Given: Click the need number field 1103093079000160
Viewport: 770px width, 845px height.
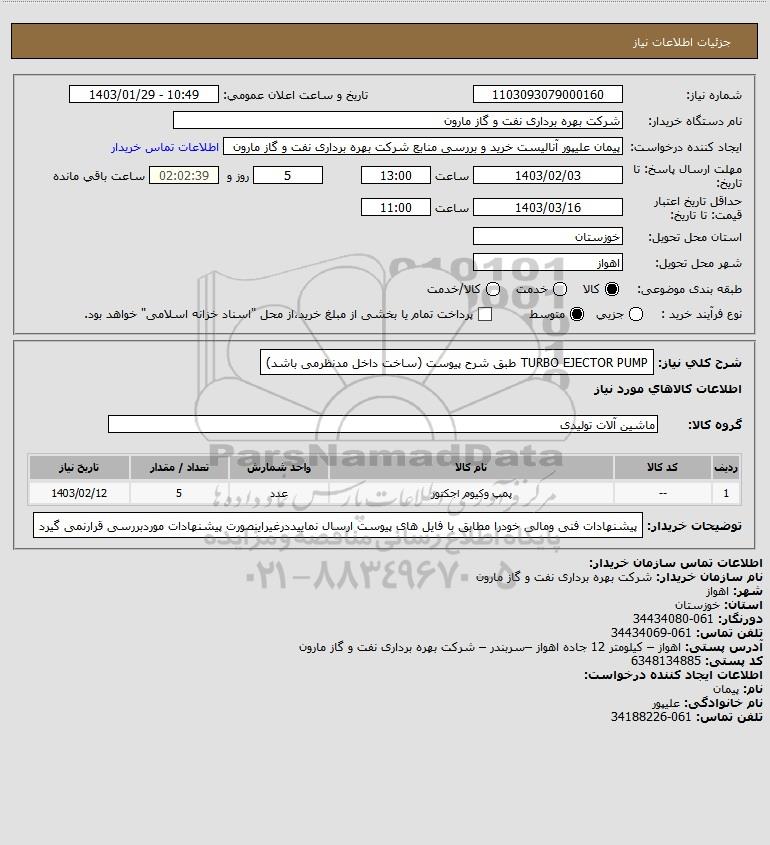Looking at the screenshot, I should tap(547, 94).
